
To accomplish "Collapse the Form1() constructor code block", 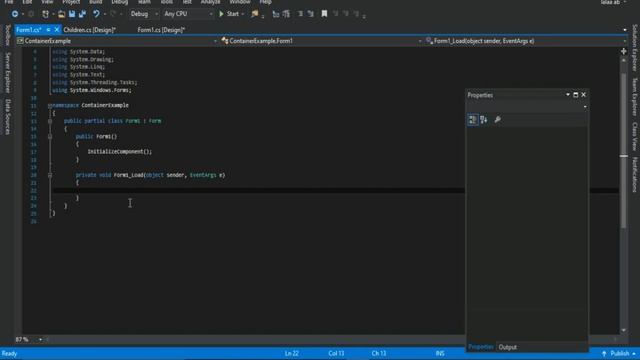I will [x=50, y=136].
